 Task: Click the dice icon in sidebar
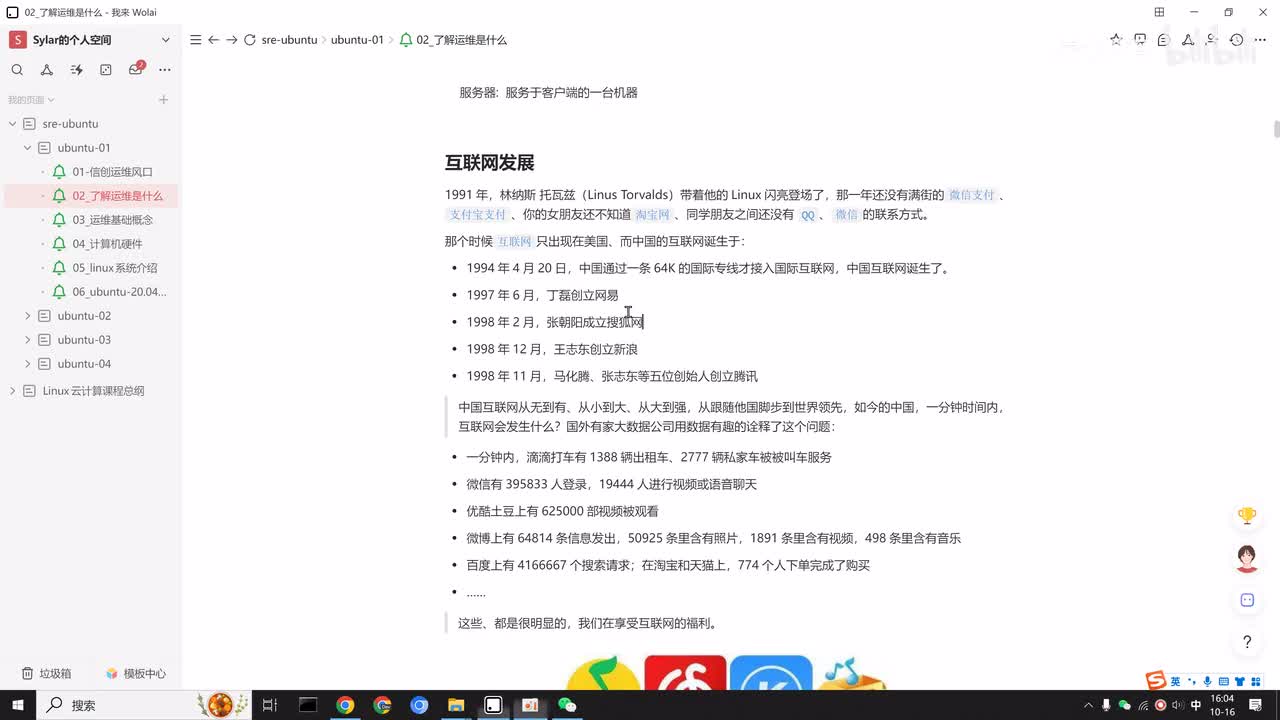point(106,70)
